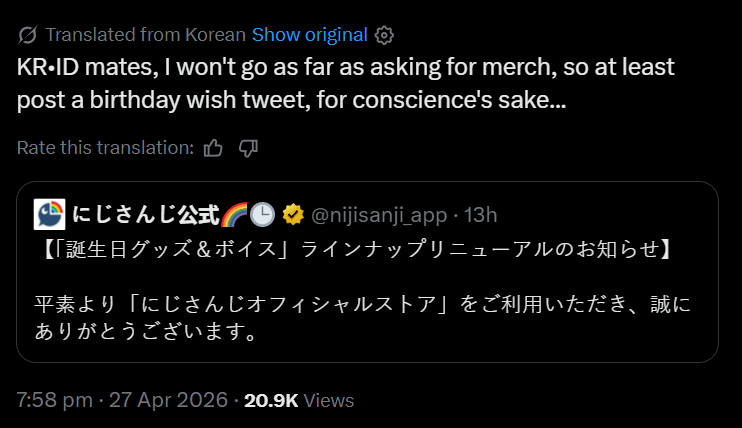The height and width of the screenshot is (428, 742).
Task: Open the @nijisanji_app handle
Action: pos(378,214)
